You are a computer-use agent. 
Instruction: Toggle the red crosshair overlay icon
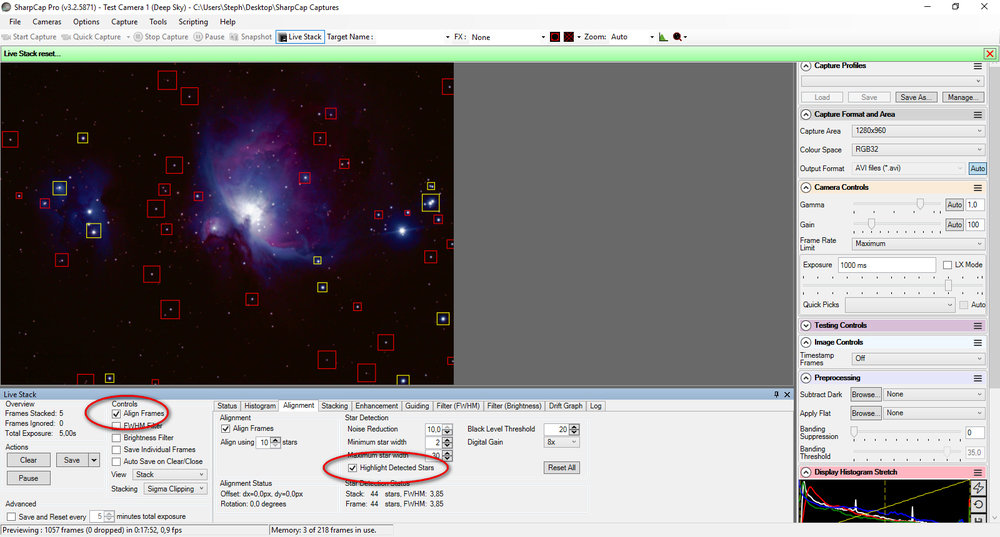[569, 37]
